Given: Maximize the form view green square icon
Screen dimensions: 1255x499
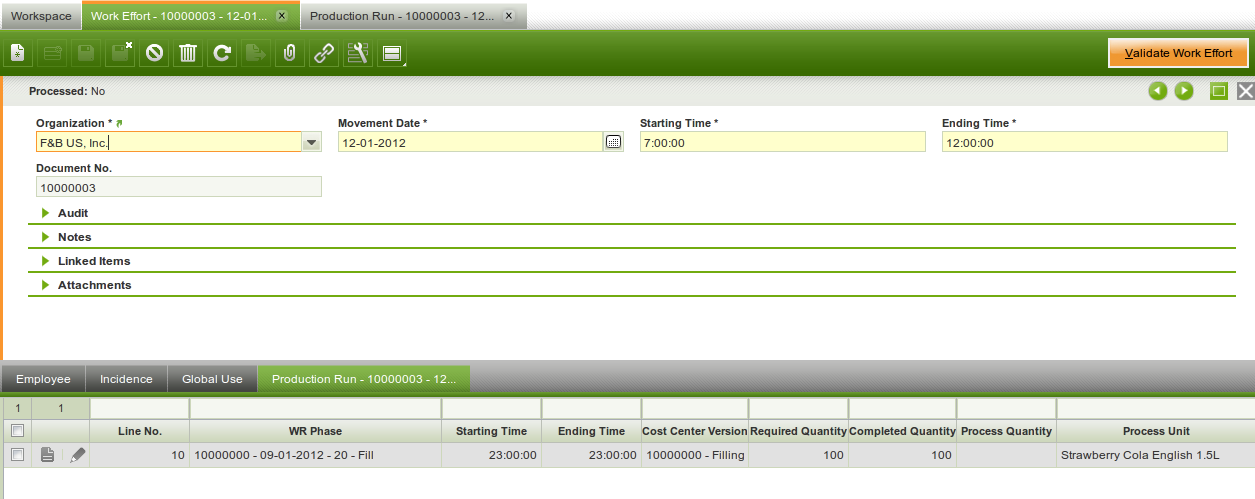Looking at the screenshot, I should click(1219, 91).
